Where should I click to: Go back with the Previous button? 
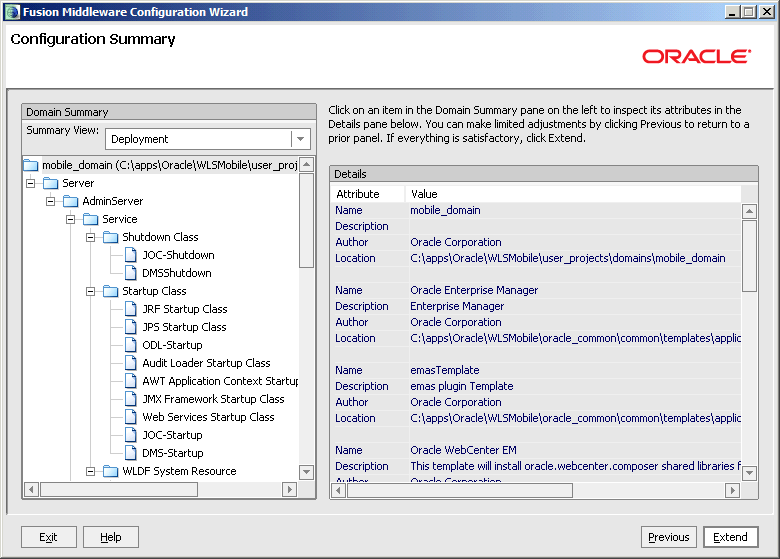669,537
